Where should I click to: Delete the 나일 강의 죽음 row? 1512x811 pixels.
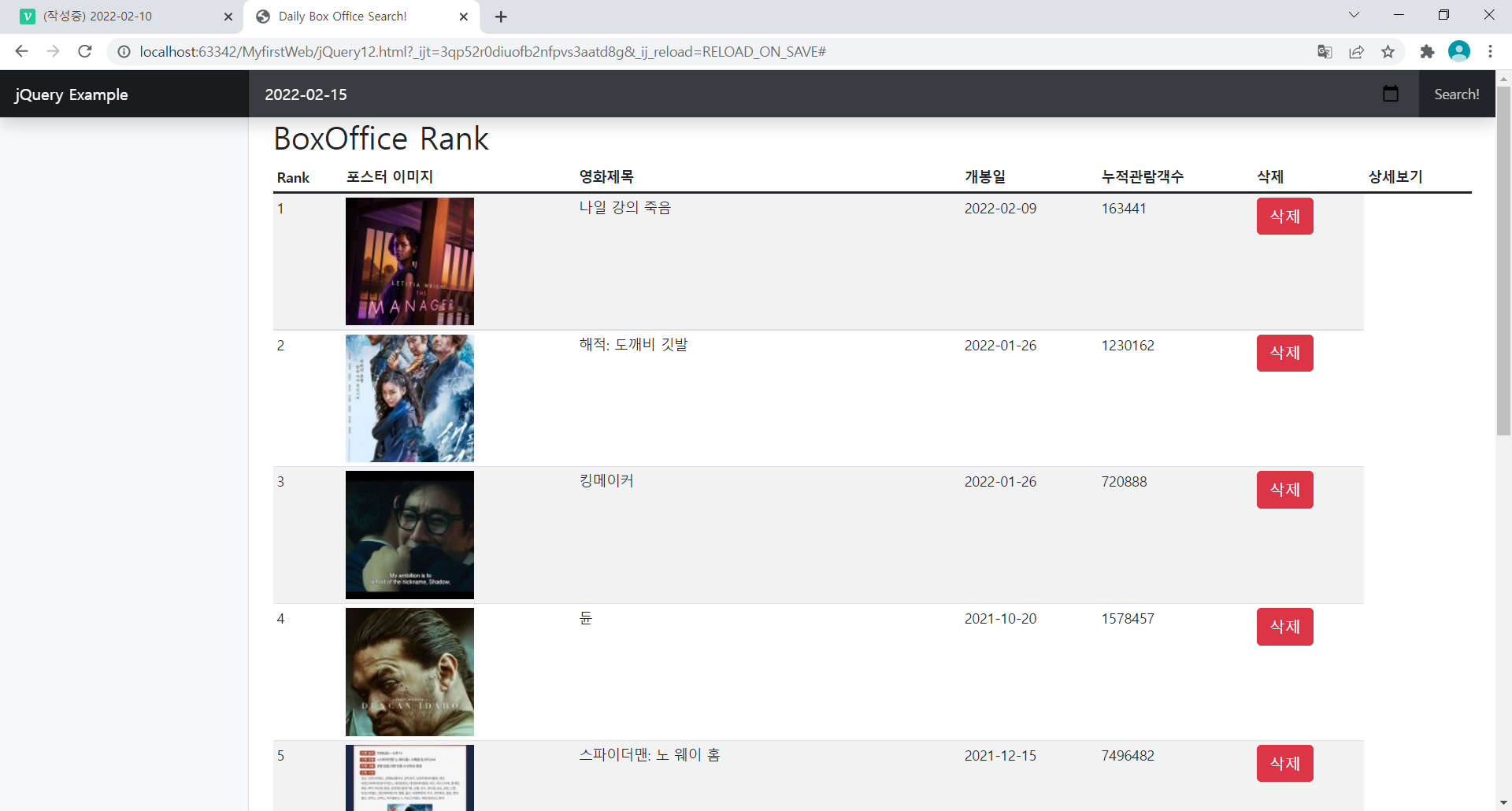(1284, 216)
